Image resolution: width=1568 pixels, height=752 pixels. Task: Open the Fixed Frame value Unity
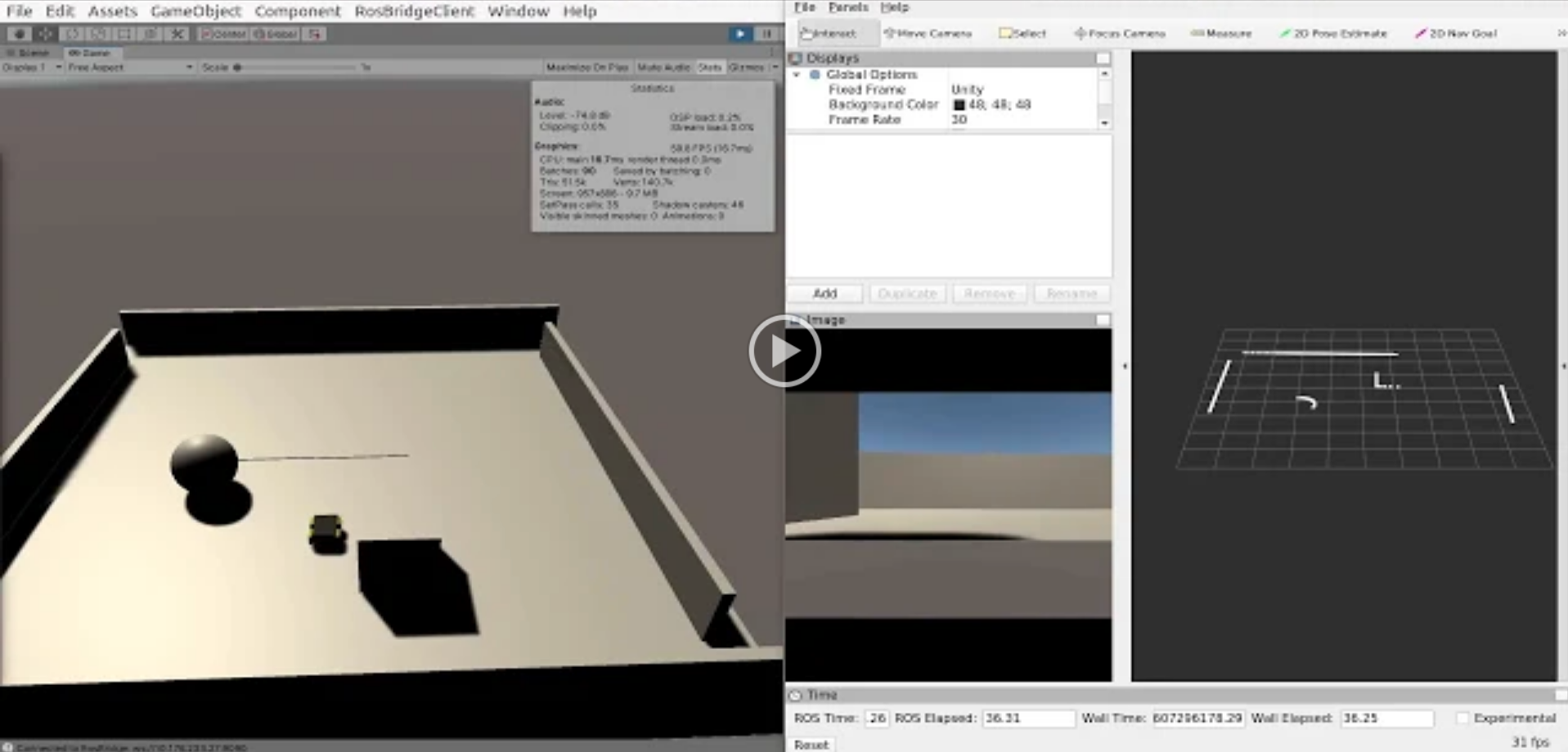(967, 89)
